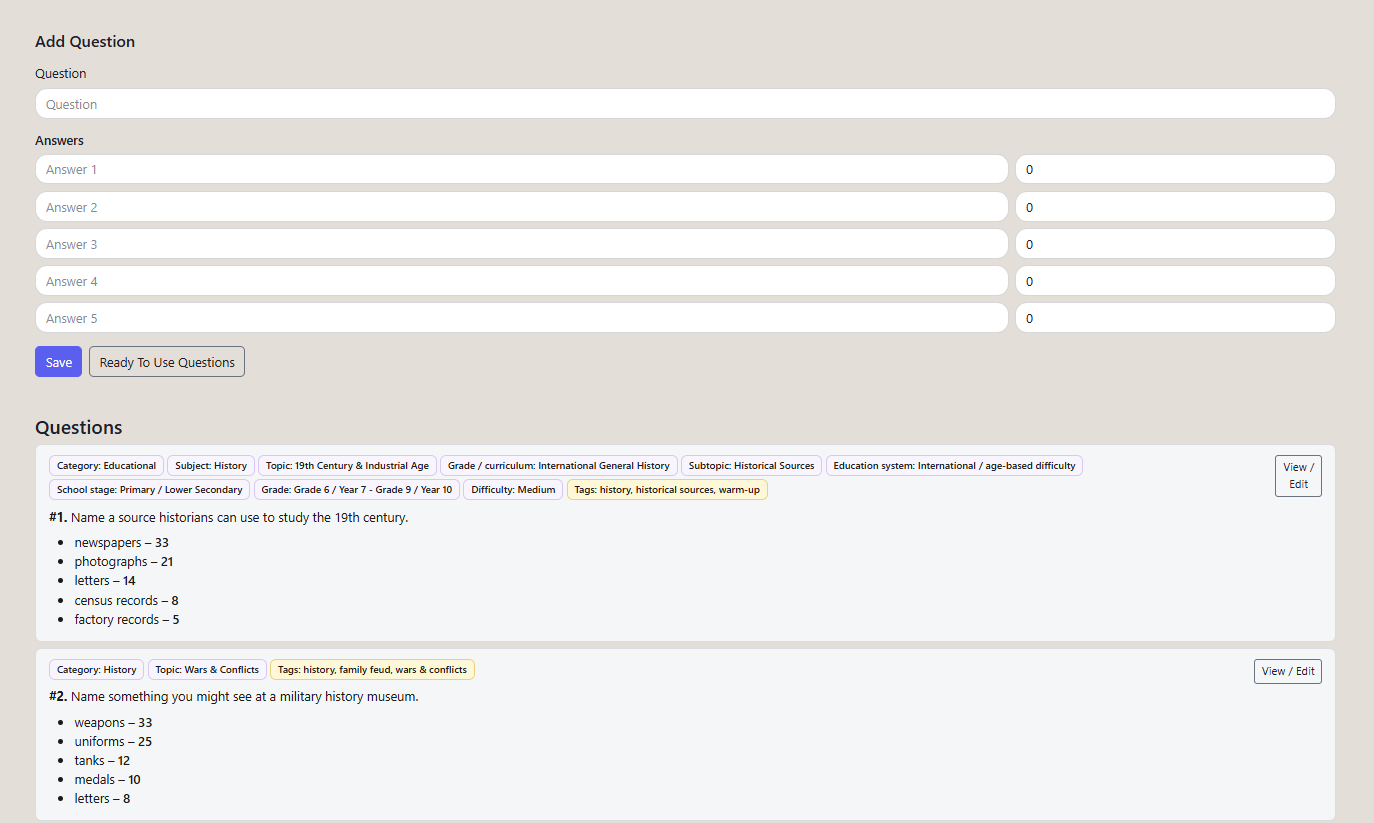Click the factory records – 5 answer

tap(127, 620)
